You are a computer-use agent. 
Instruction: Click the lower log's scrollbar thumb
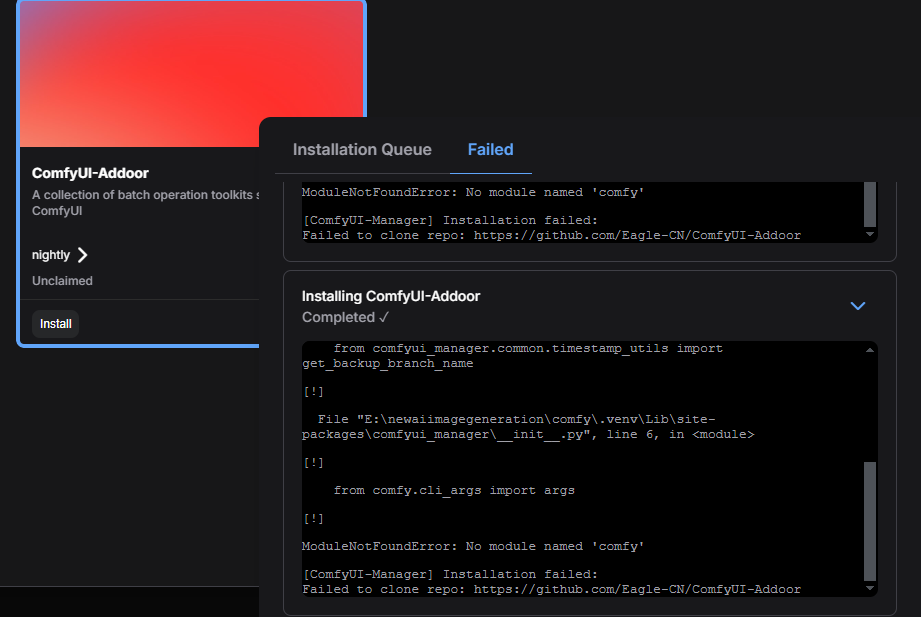[x=870, y=521]
